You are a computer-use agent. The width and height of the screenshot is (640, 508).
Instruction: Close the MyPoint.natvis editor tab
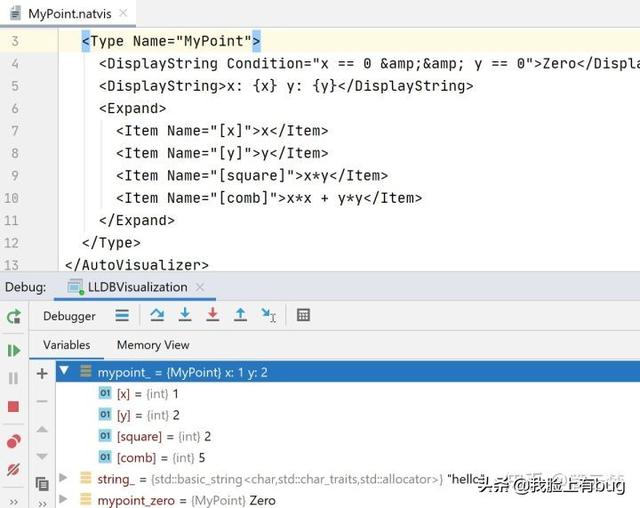pyautogui.click(x=123, y=13)
